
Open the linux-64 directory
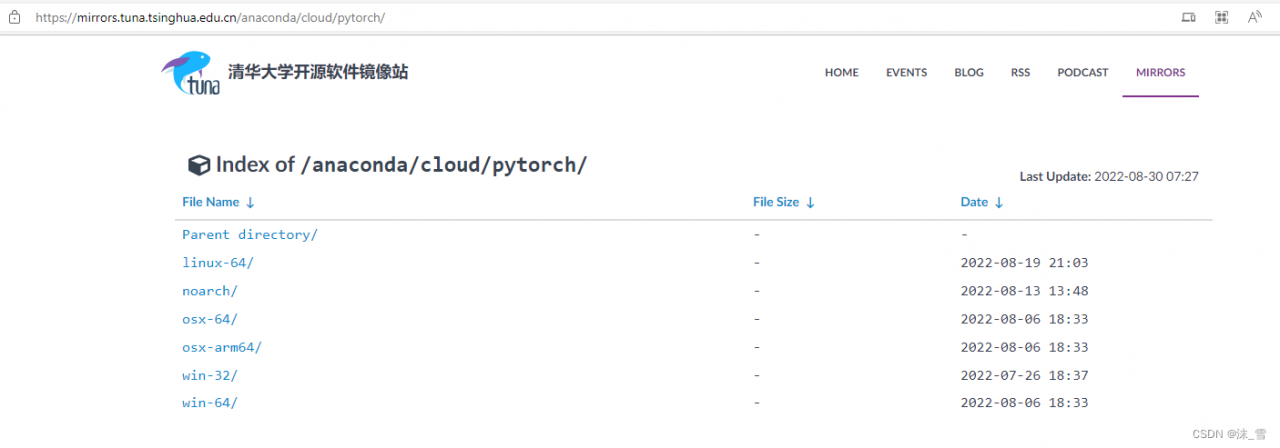pos(217,263)
